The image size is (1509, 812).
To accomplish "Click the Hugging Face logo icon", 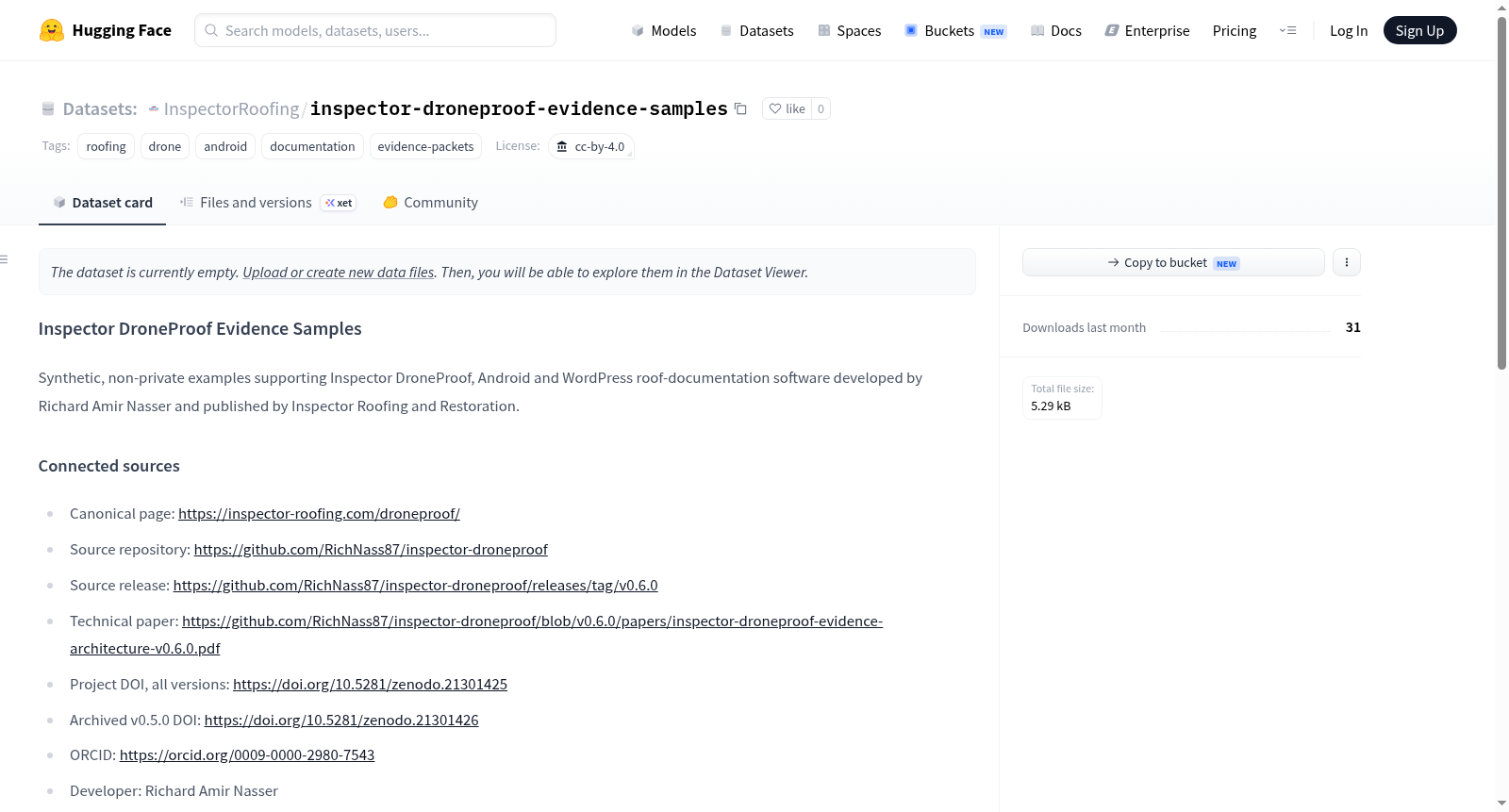I will click(x=52, y=30).
